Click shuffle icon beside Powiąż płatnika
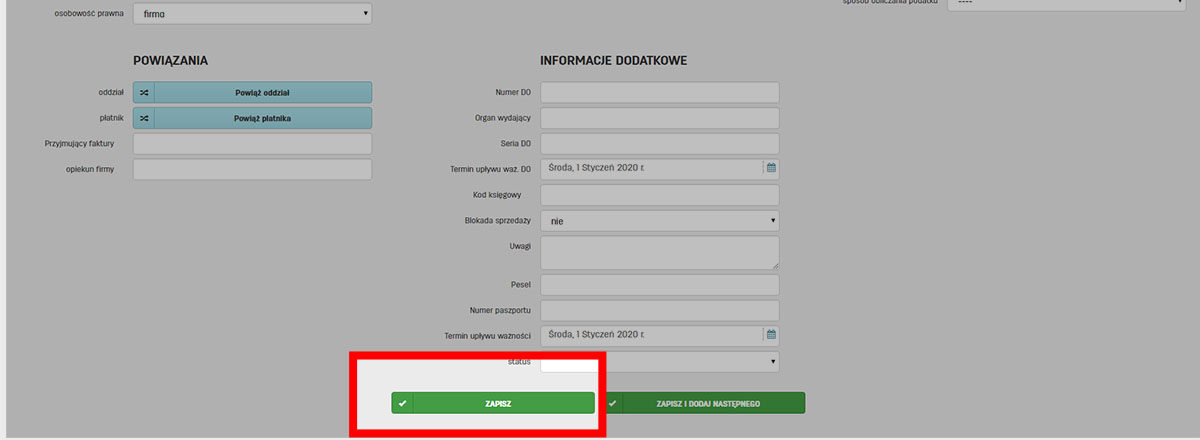 point(144,118)
